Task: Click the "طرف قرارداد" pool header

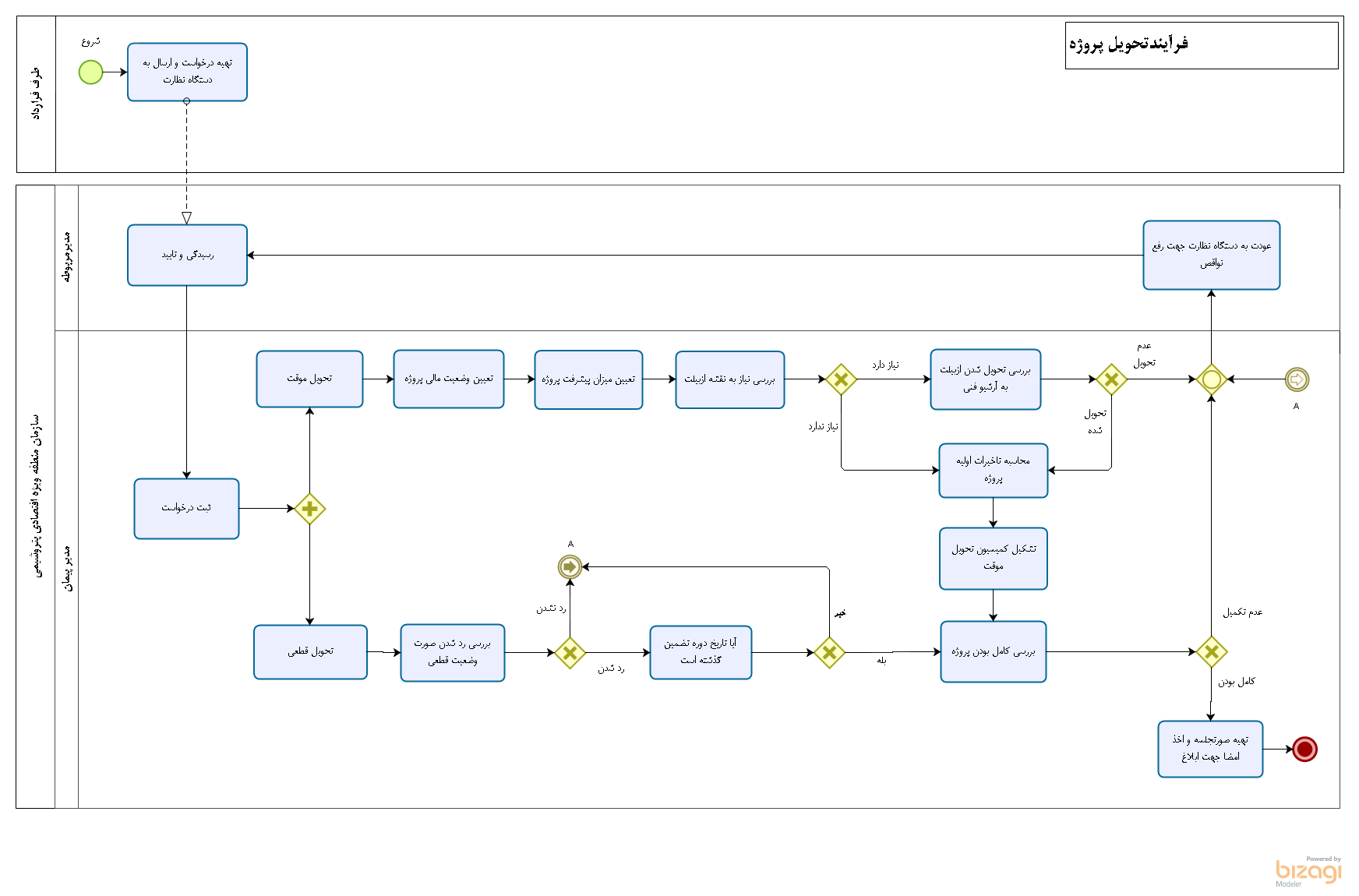Action: point(36,94)
